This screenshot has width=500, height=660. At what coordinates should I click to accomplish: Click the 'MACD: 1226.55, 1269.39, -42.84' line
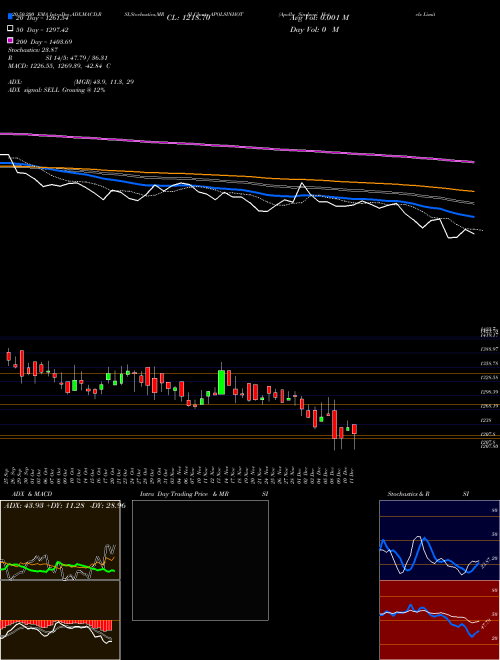[x=59, y=66]
